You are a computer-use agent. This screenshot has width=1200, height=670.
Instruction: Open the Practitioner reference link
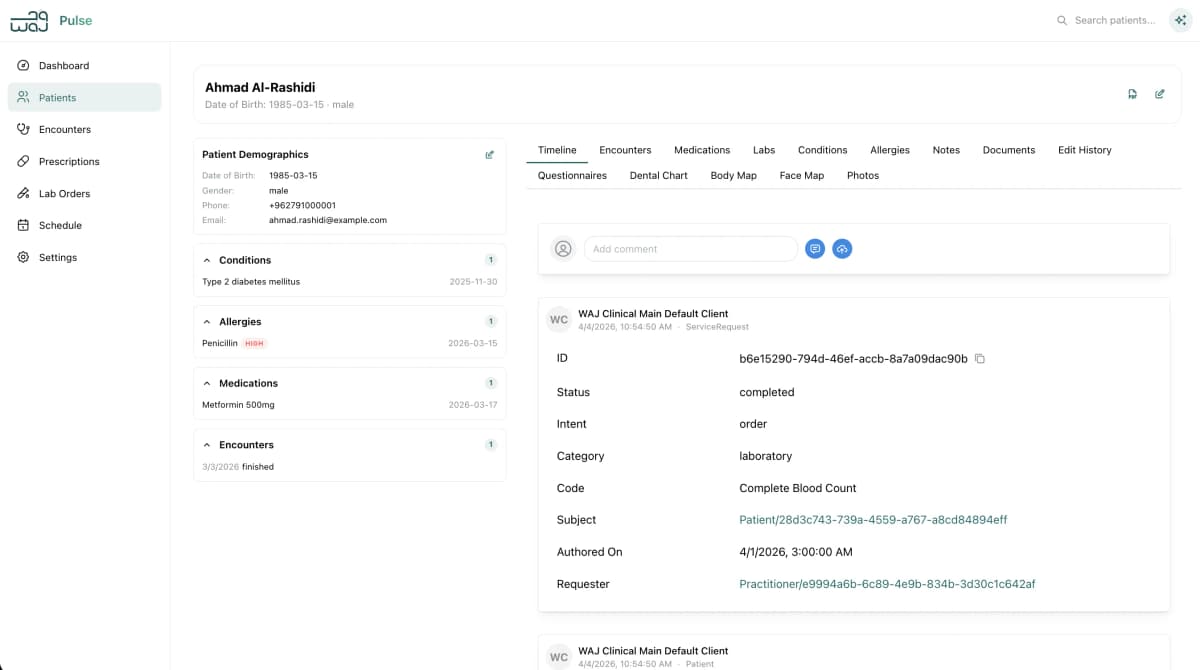(886, 584)
